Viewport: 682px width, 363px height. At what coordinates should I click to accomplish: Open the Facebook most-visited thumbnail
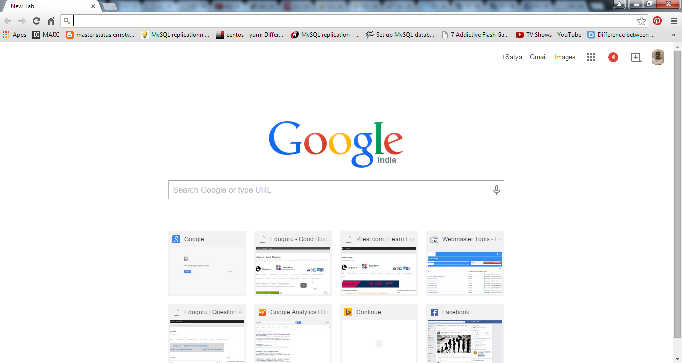[x=465, y=333]
